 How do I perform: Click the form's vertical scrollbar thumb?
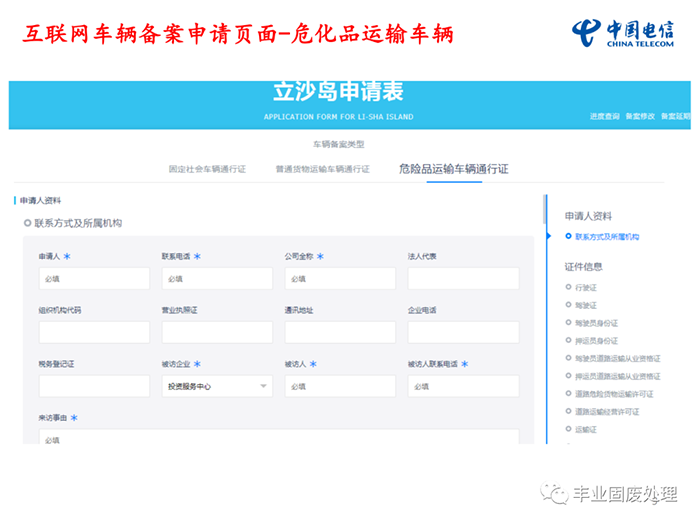tap(545, 210)
